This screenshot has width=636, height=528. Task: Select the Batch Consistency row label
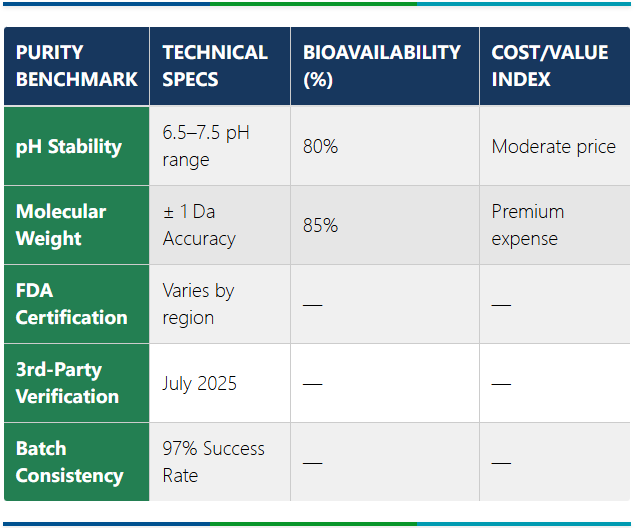click(x=69, y=462)
